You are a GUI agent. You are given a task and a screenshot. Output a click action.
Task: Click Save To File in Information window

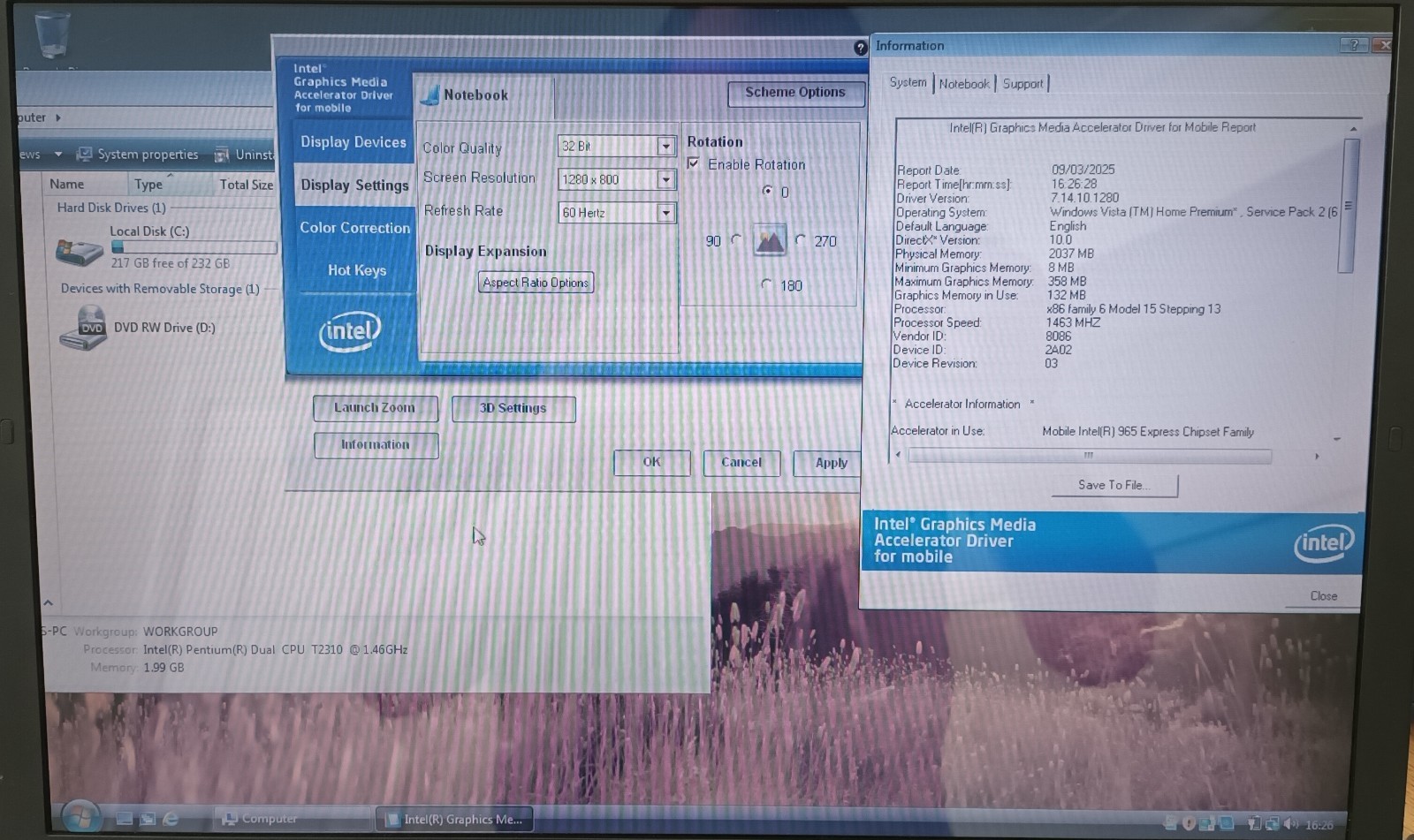click(x=1114, y=485)
